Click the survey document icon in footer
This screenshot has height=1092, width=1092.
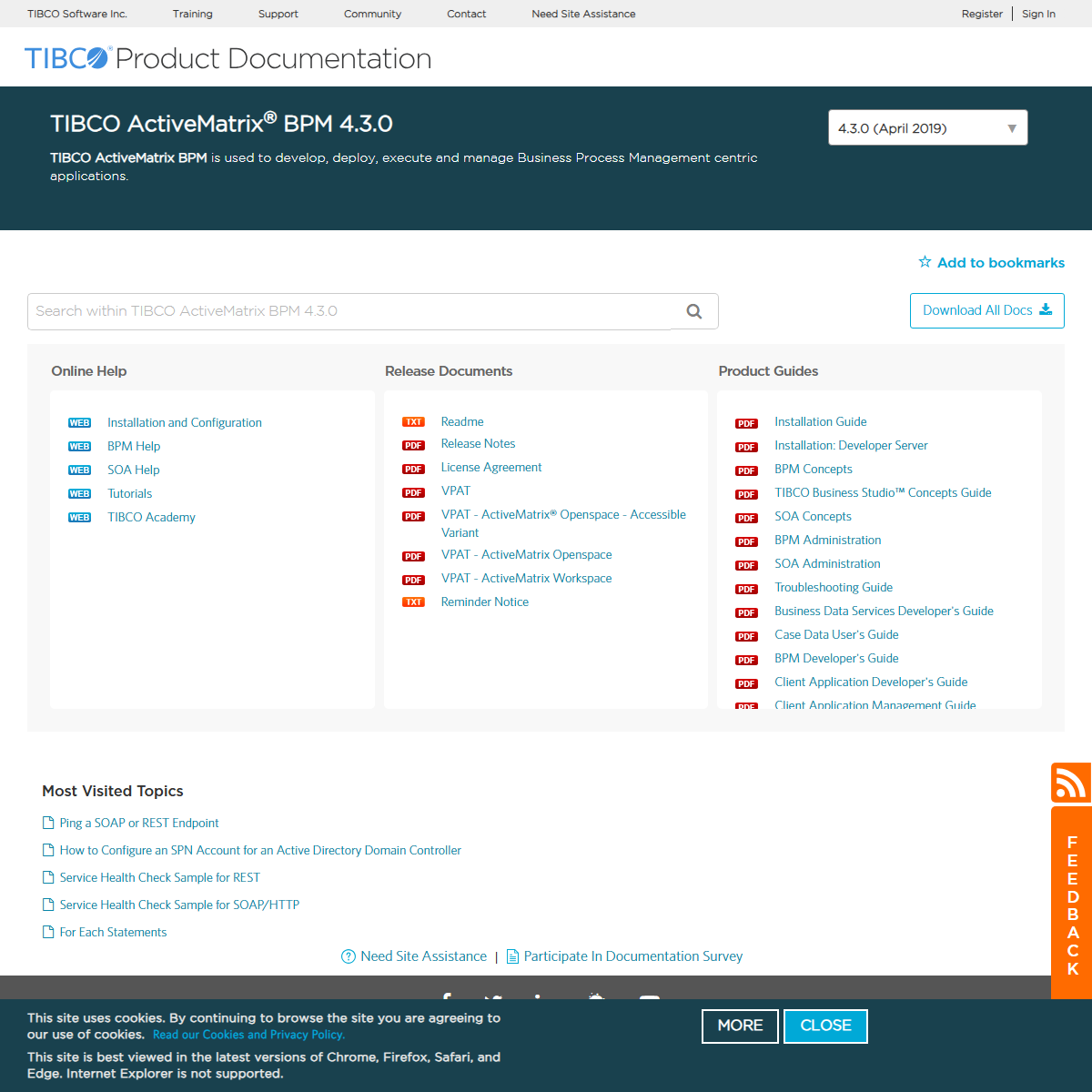point(512,956)
